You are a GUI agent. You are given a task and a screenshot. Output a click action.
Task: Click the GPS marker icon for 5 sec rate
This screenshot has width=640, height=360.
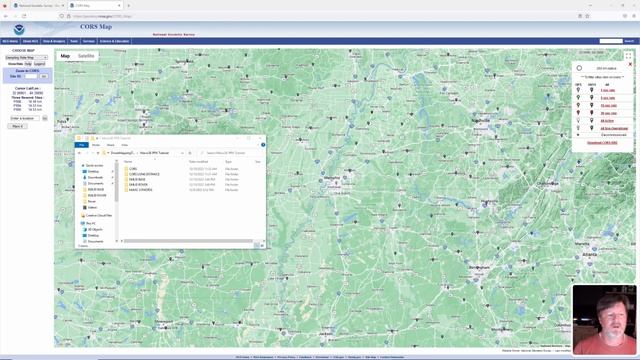(578, 98)
